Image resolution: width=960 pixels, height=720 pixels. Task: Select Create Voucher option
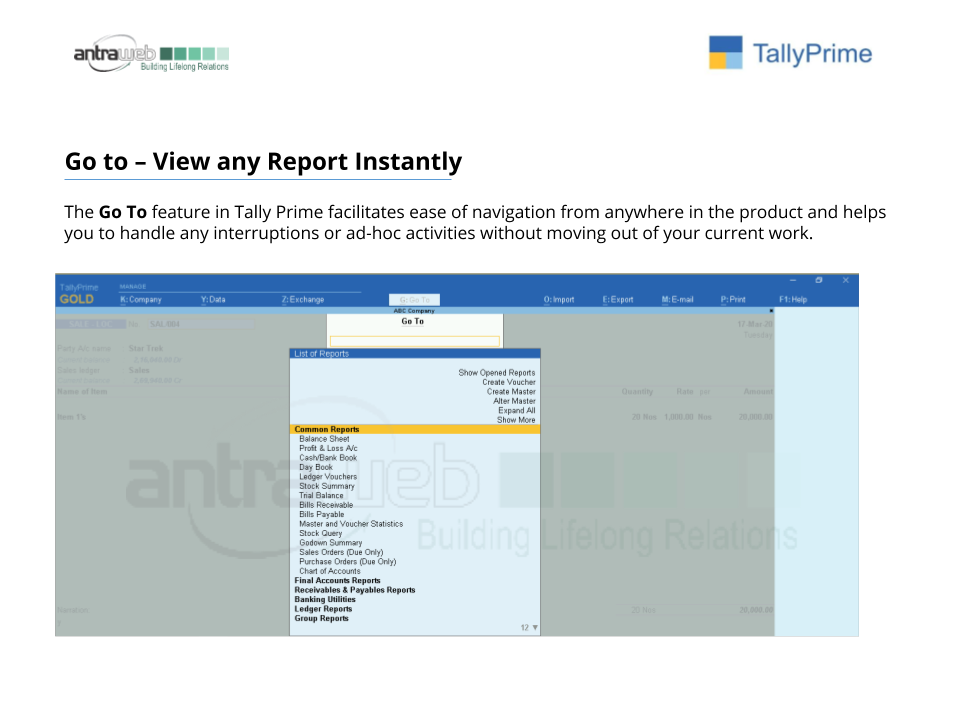(x=509, y=382)
